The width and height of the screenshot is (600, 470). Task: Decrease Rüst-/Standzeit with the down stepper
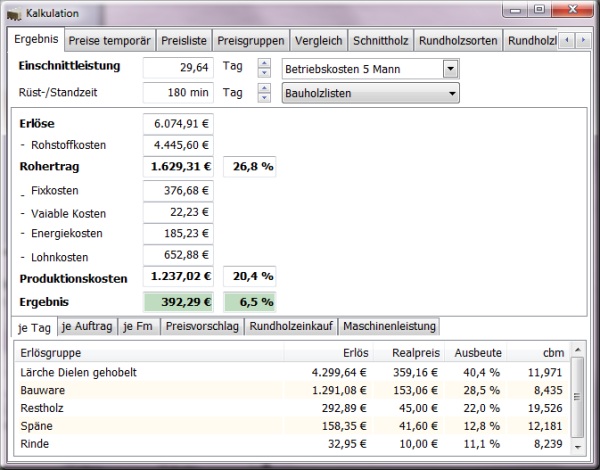(264, 98)
